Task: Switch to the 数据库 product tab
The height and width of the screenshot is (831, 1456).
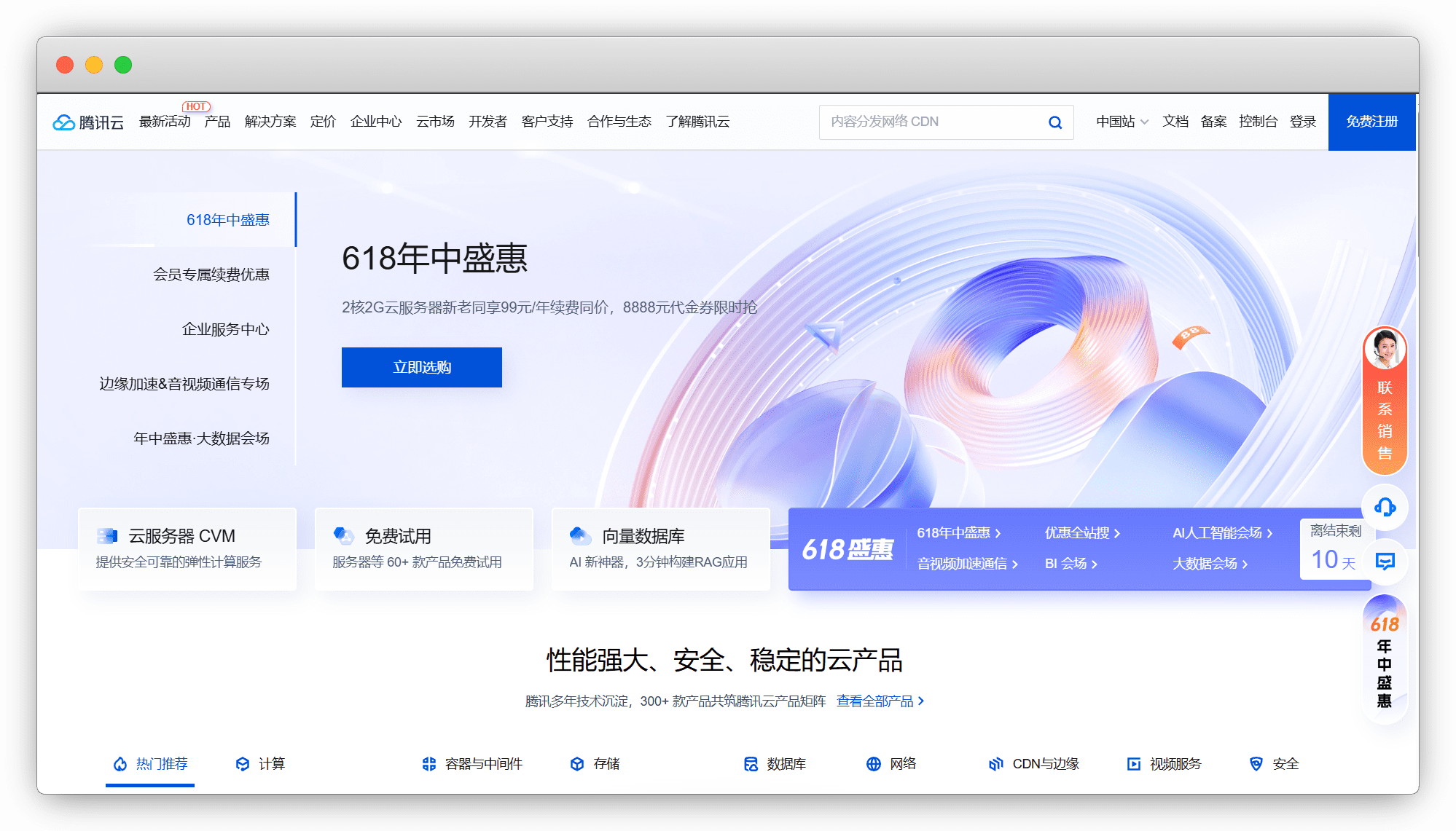Action: (775, 763)
